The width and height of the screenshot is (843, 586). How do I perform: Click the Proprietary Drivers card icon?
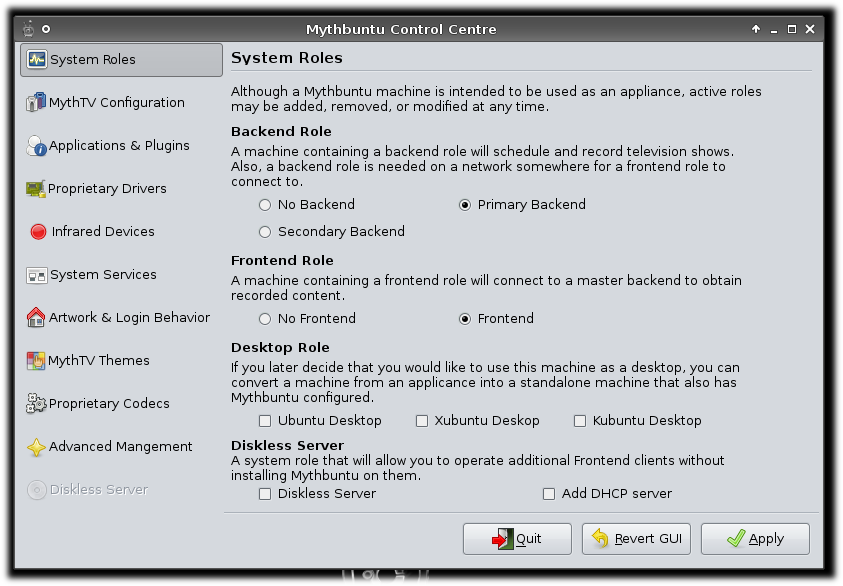(x=36, y=189)
